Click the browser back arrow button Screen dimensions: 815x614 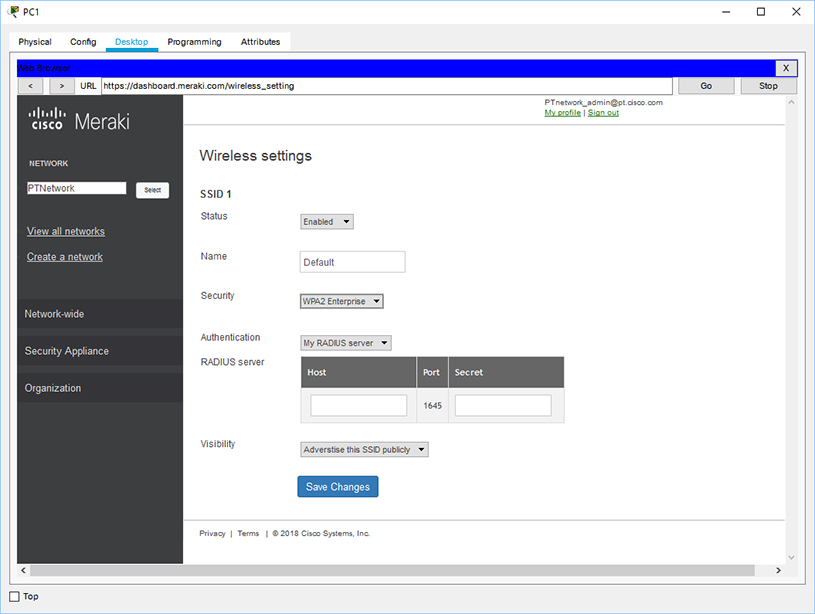coord(31,86)
